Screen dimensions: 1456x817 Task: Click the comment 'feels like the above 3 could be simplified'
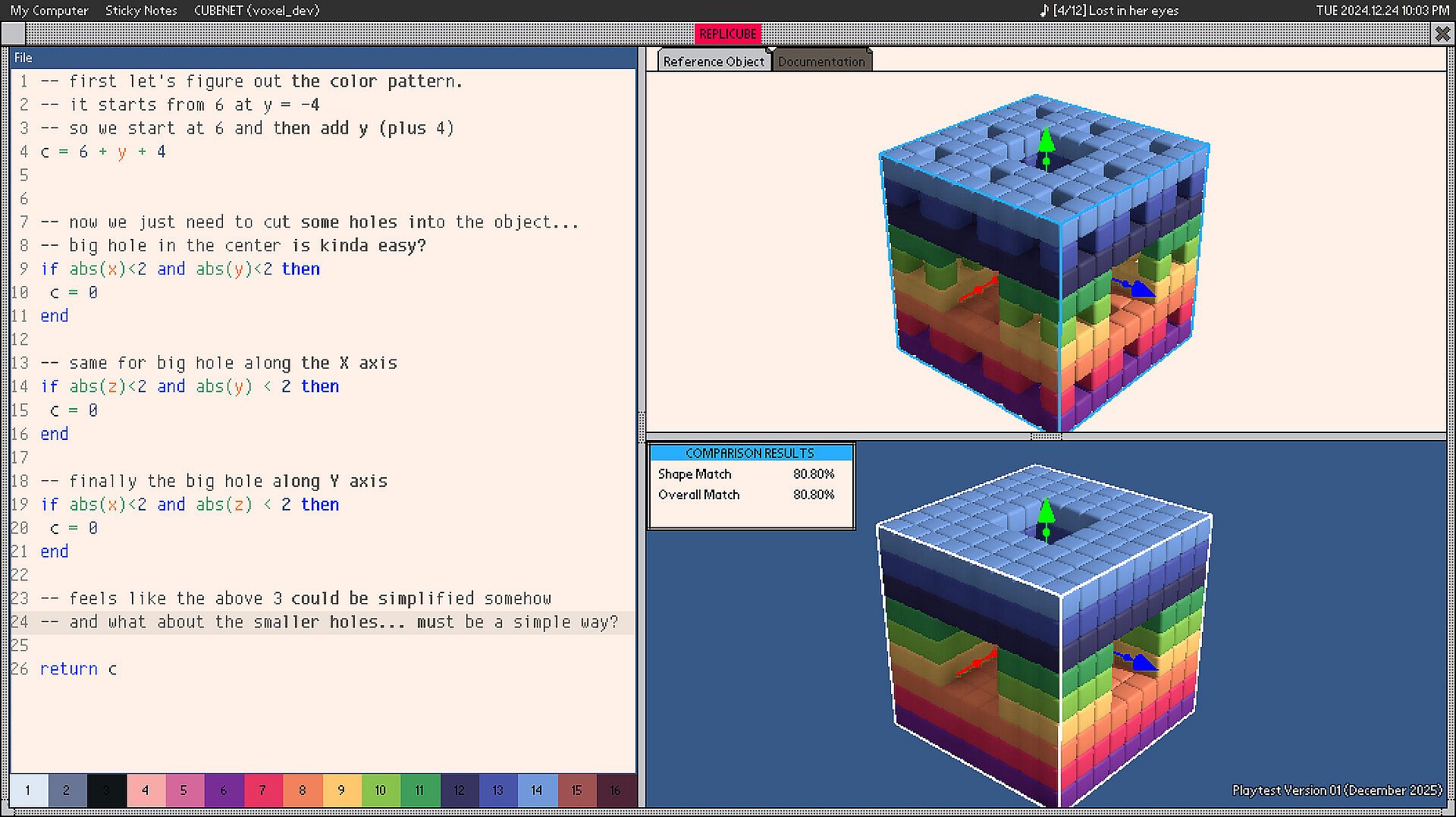pos(296,599)
